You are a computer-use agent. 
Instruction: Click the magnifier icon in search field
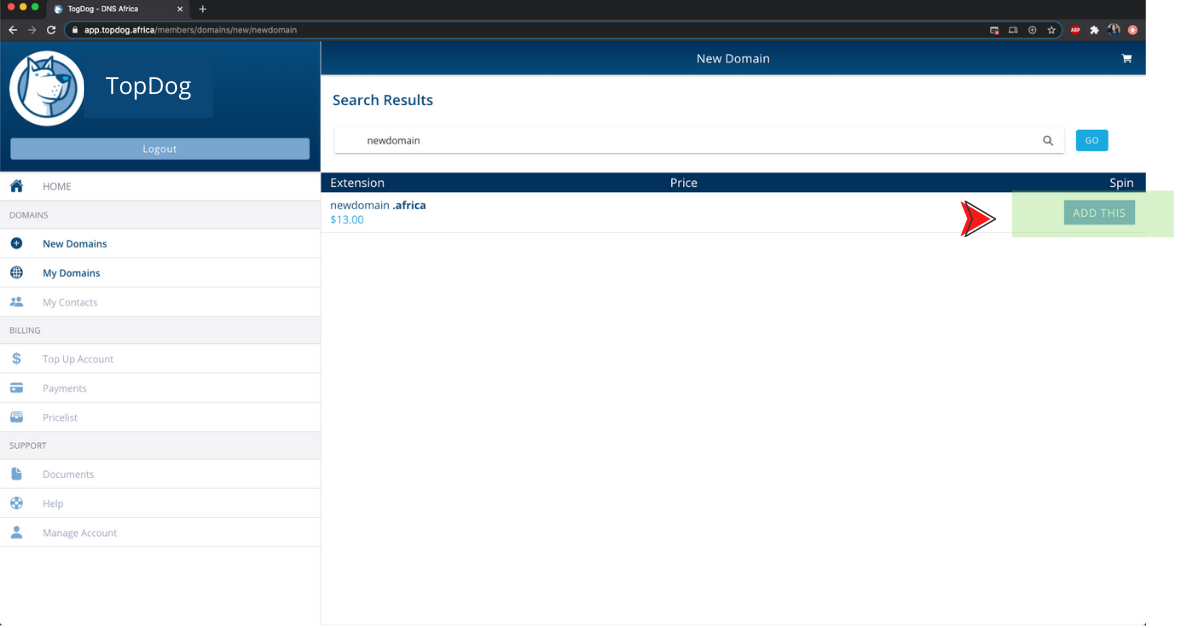point(1048,141)
